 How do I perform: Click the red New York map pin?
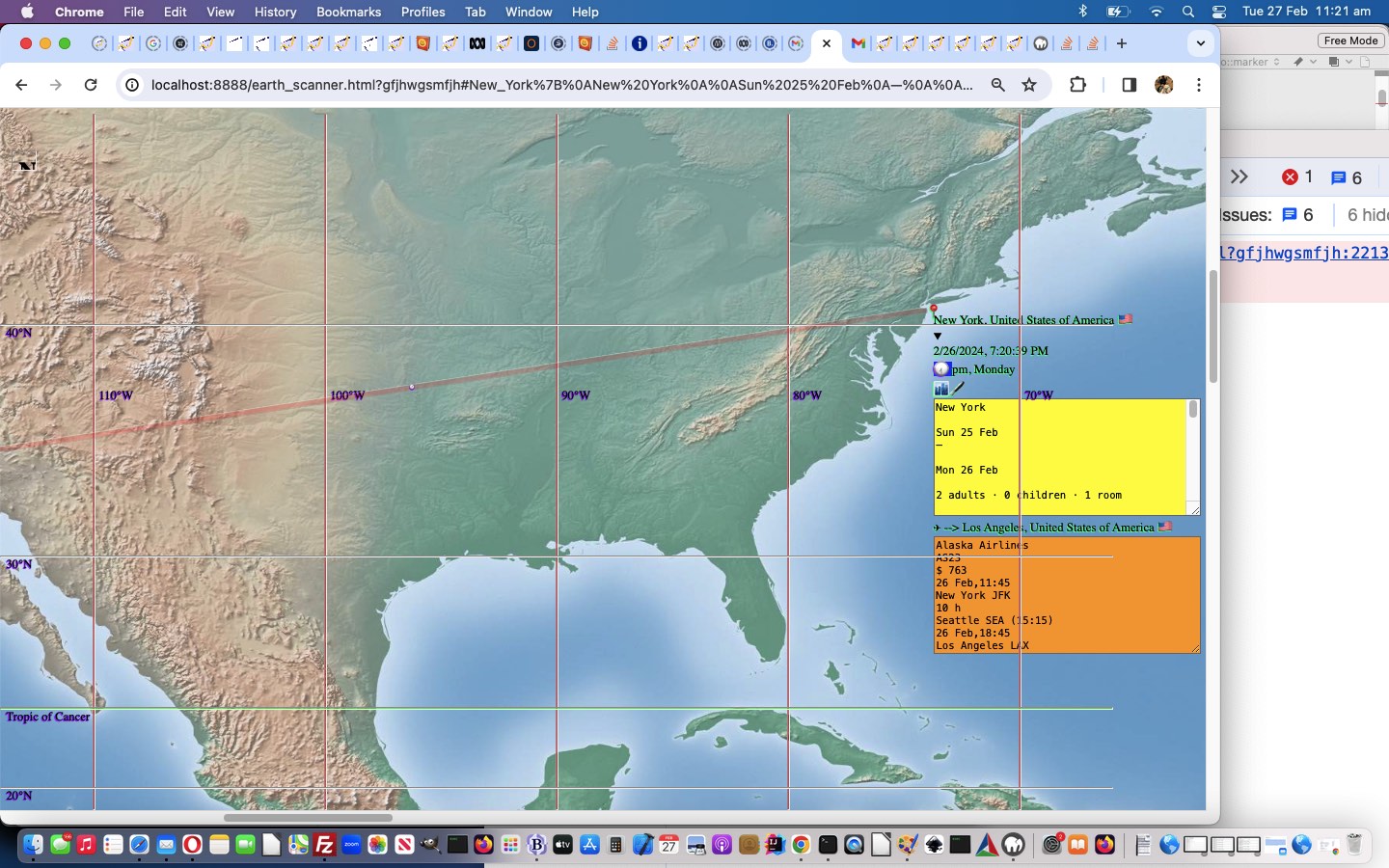(933, 310)
